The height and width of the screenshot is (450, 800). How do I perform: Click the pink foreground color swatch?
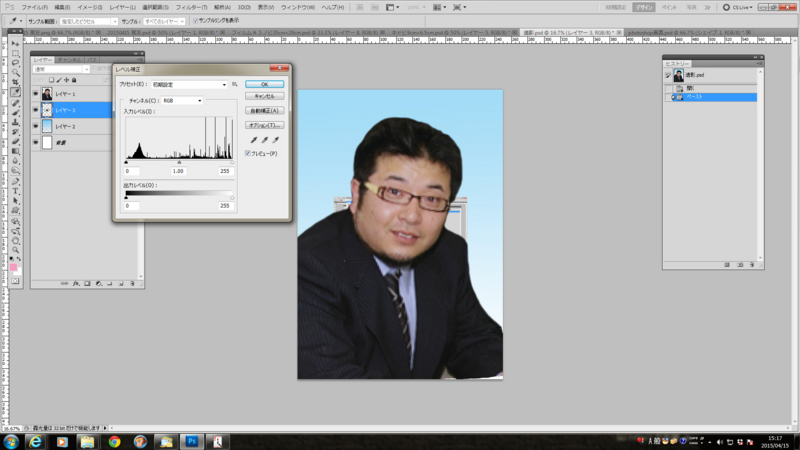pos(13,267)
